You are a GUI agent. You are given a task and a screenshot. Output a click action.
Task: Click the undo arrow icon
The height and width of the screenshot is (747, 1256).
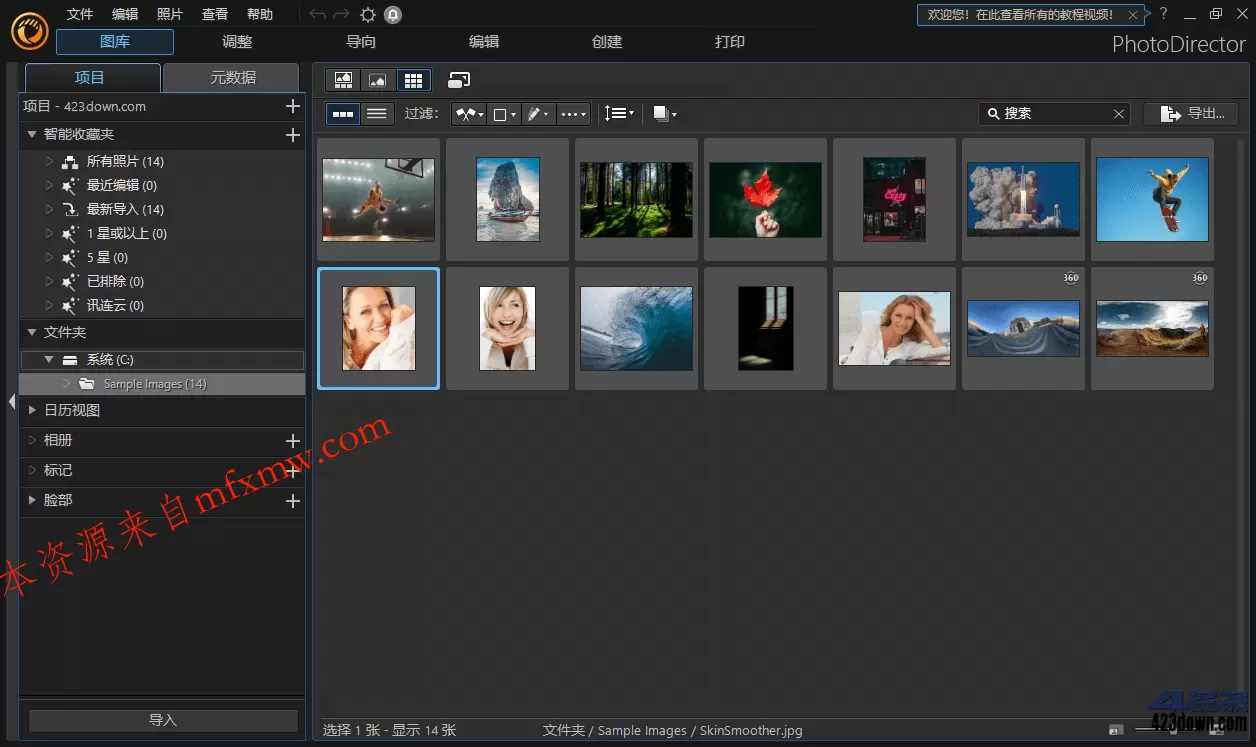(x=317, y=14)
